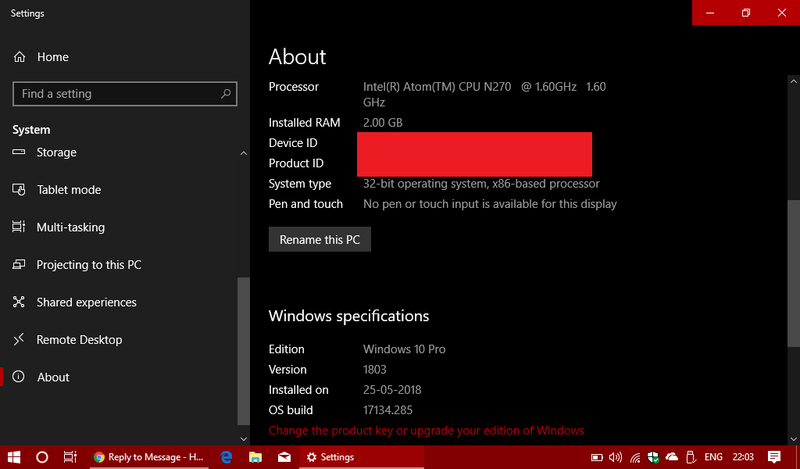Restore down the Settings window
800x469 pixels.
click(x=746, y=13)
